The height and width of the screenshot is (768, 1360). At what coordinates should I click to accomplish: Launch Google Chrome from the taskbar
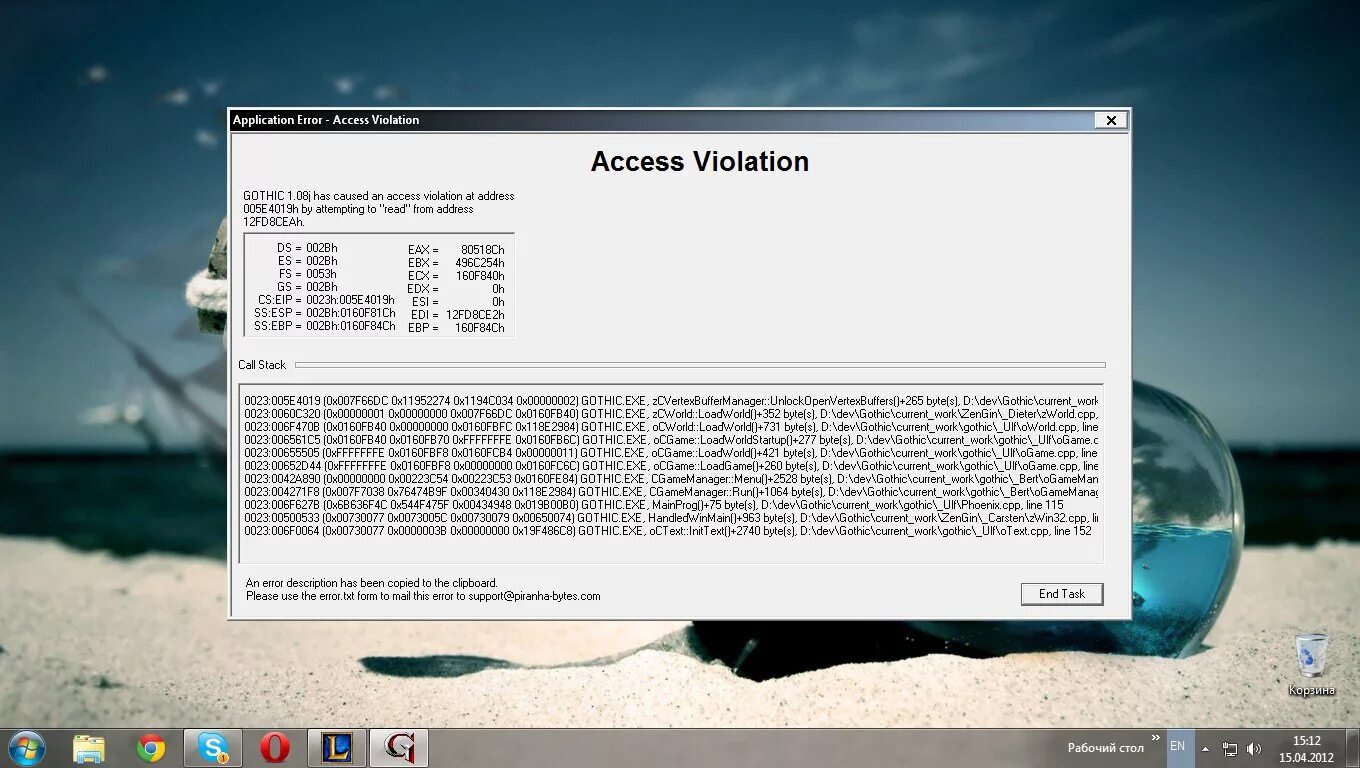pos(151,748)
